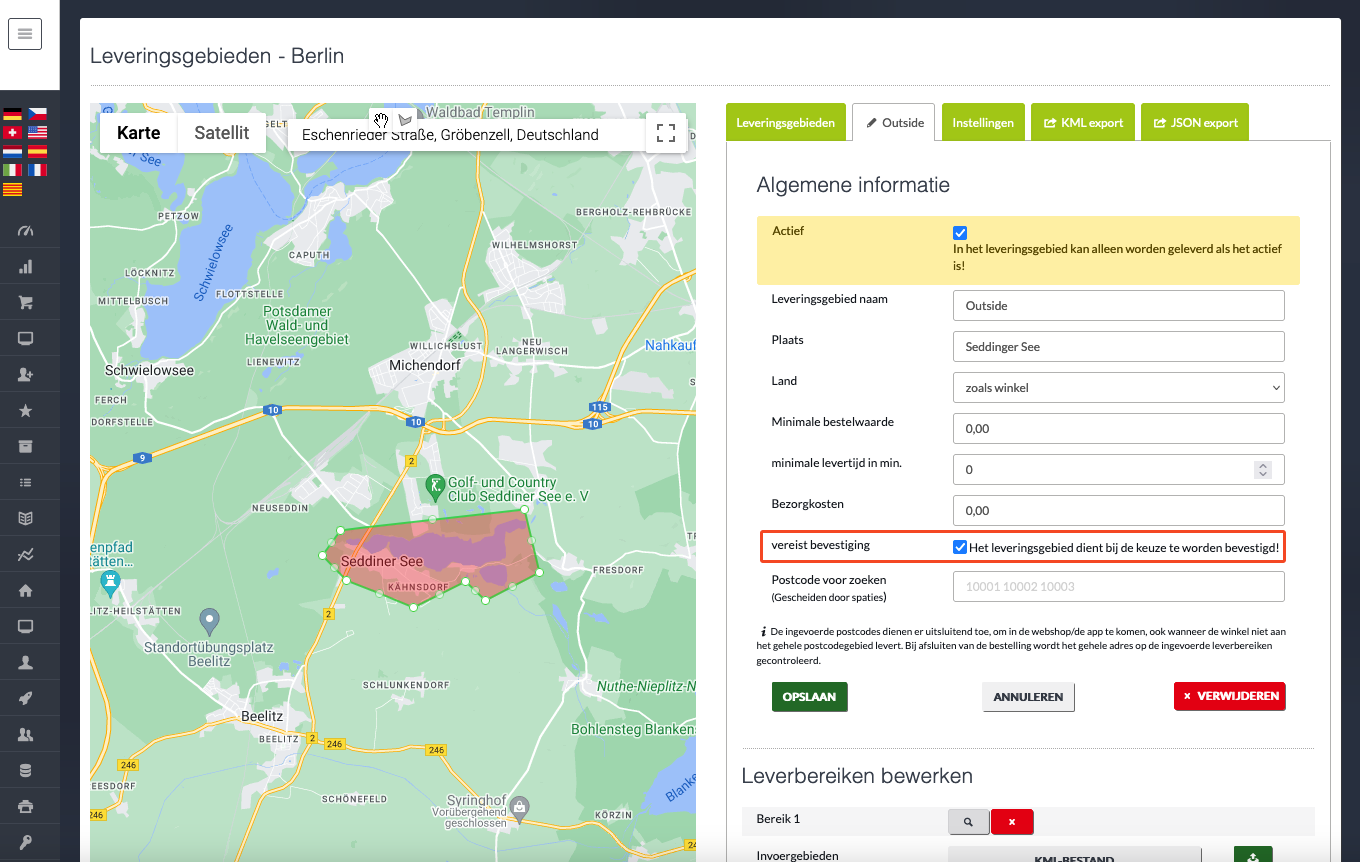Open the Land dropdown
The image size is (1360, 862).
(x=1119, y=388)
